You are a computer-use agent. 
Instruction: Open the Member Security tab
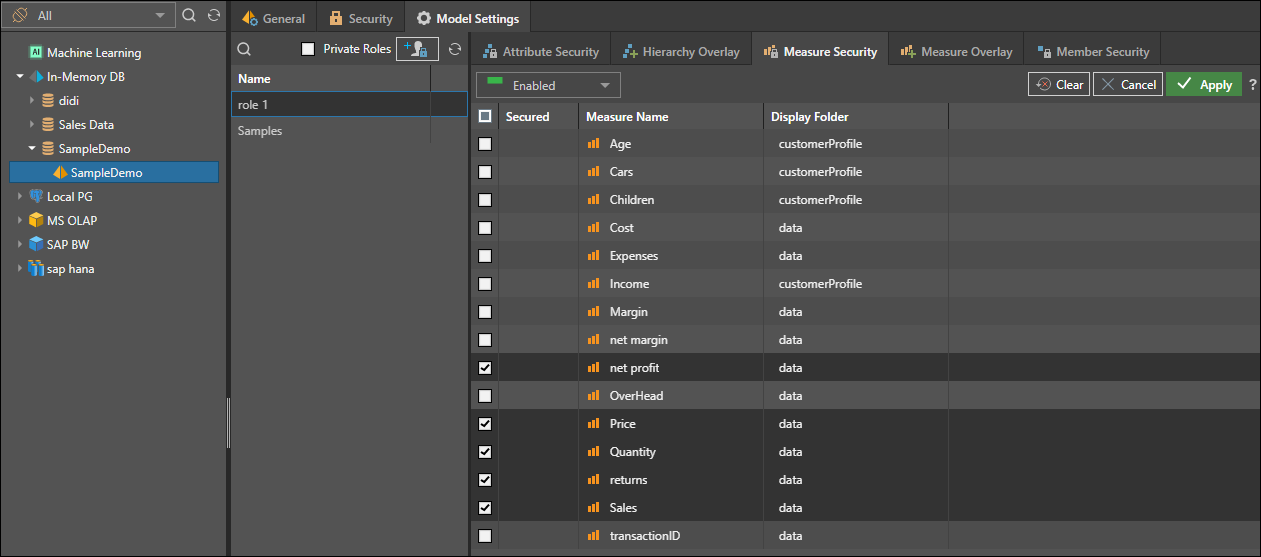(x=1093, y=52)
